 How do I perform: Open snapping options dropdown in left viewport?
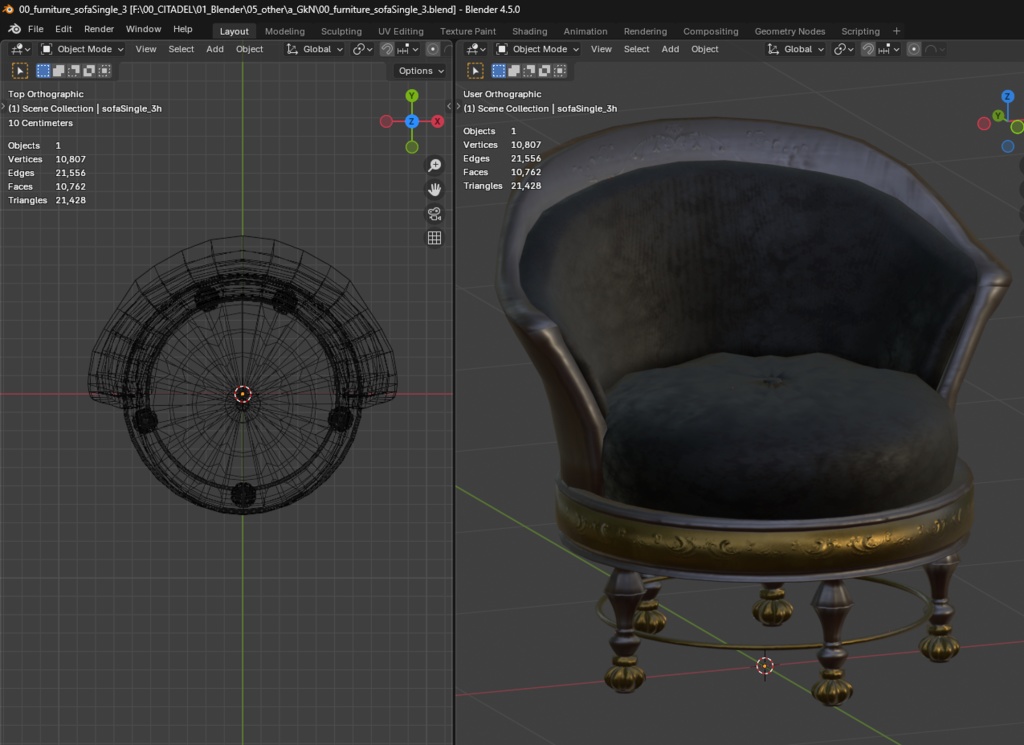408,49
